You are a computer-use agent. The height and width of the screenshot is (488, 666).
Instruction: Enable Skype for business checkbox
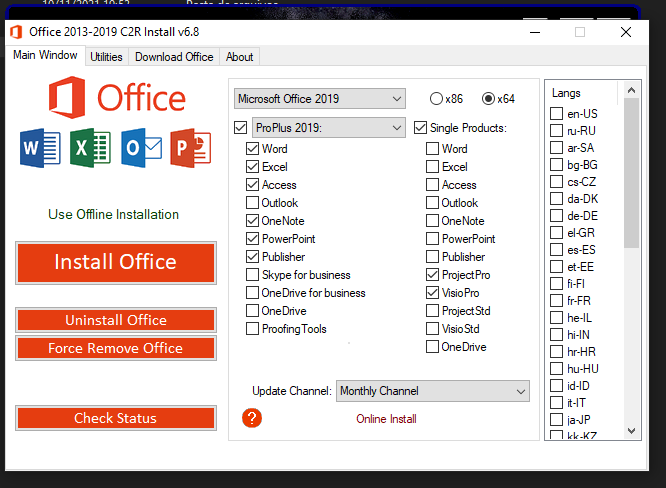pos(252,275)
